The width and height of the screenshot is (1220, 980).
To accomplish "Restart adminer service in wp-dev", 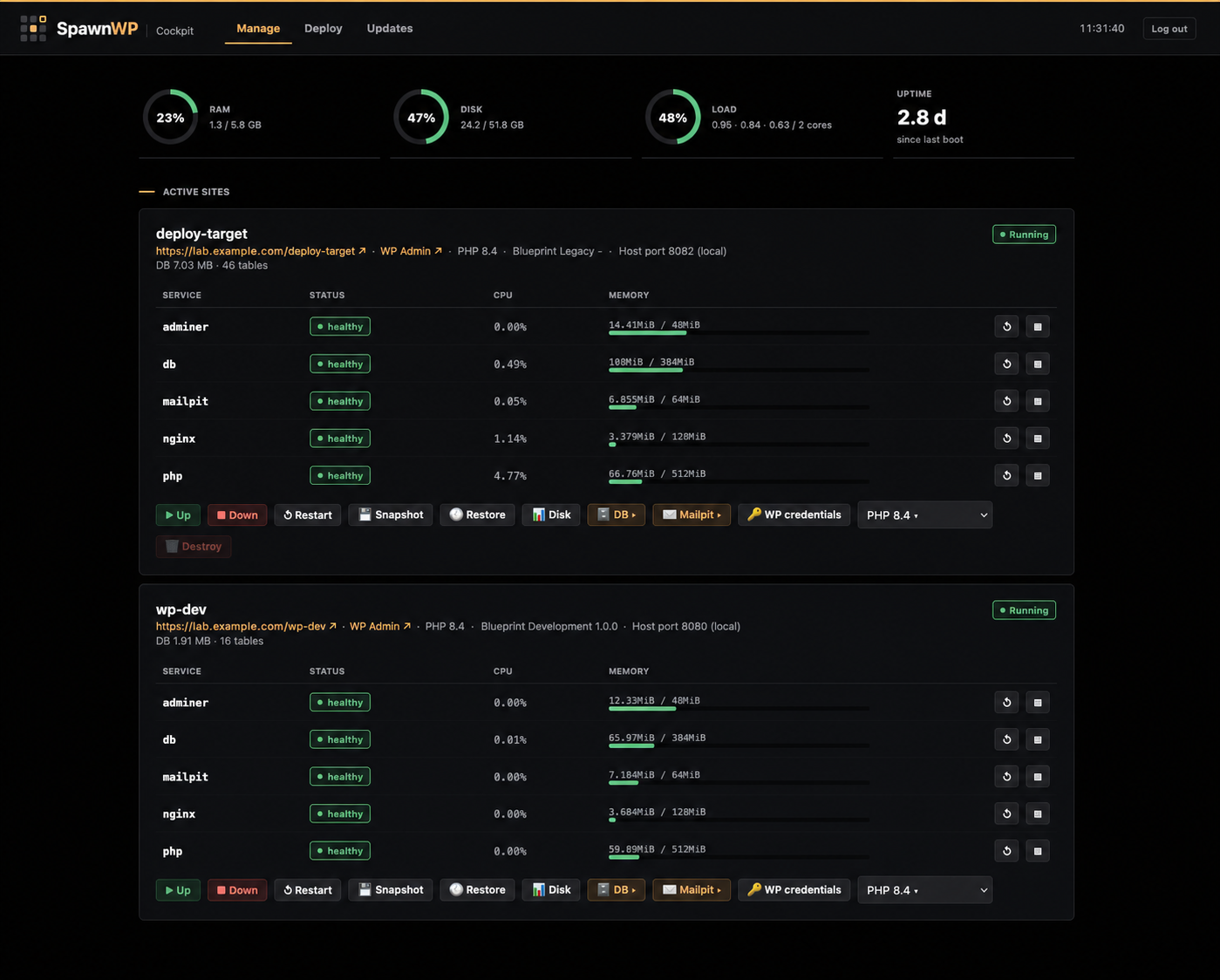I will pyautogui.click(x=1007, y=703).
